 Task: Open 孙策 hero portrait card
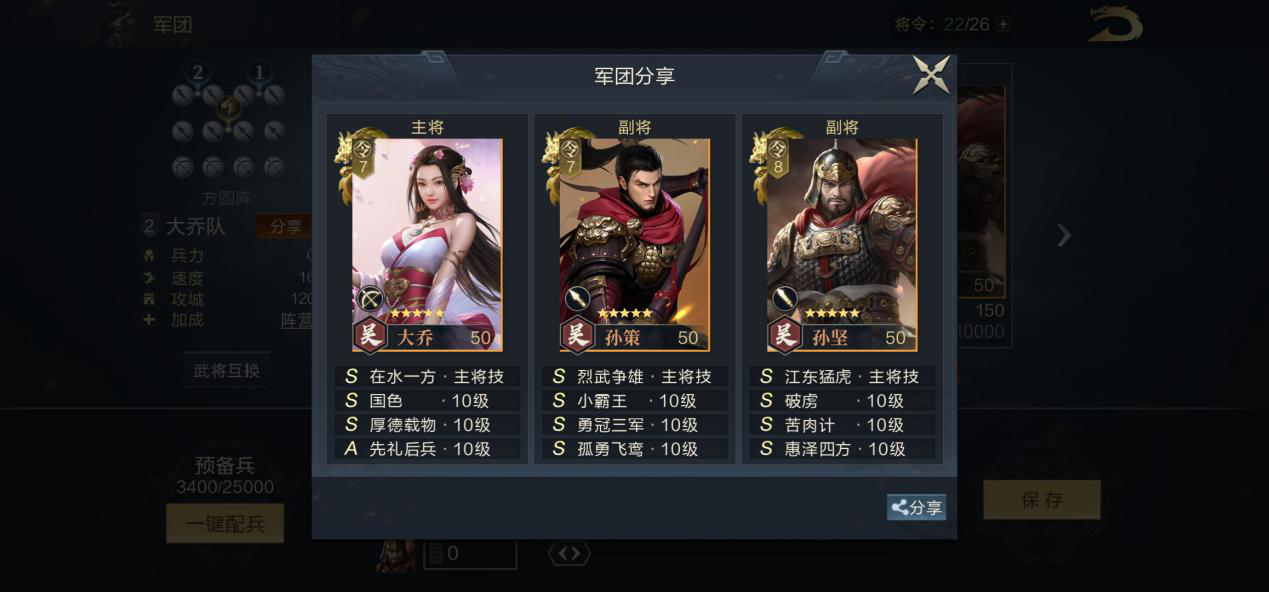click(x=634, y=245)
